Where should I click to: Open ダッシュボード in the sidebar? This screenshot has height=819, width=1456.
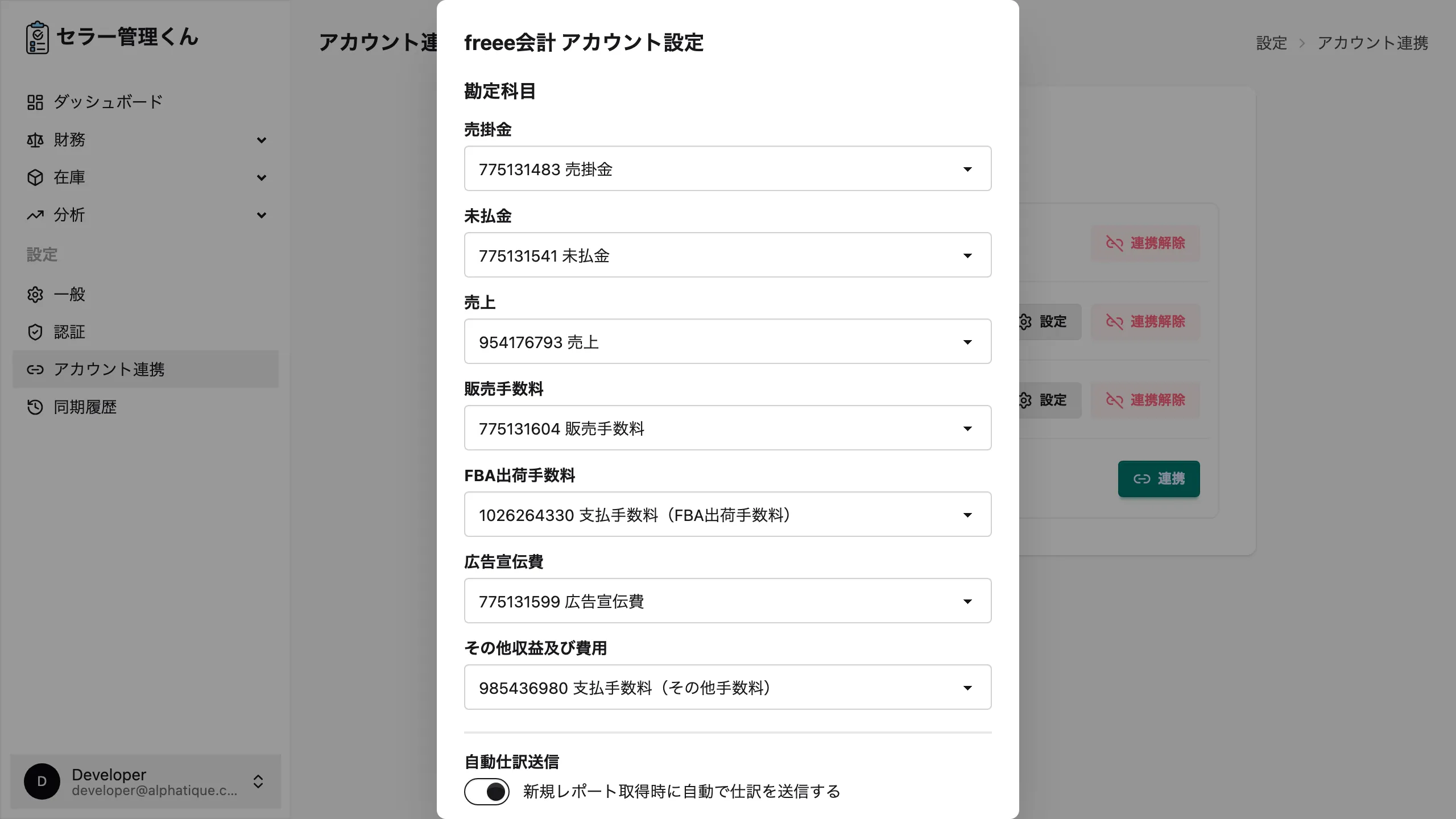pyautogui.click(x=146, y=102)
